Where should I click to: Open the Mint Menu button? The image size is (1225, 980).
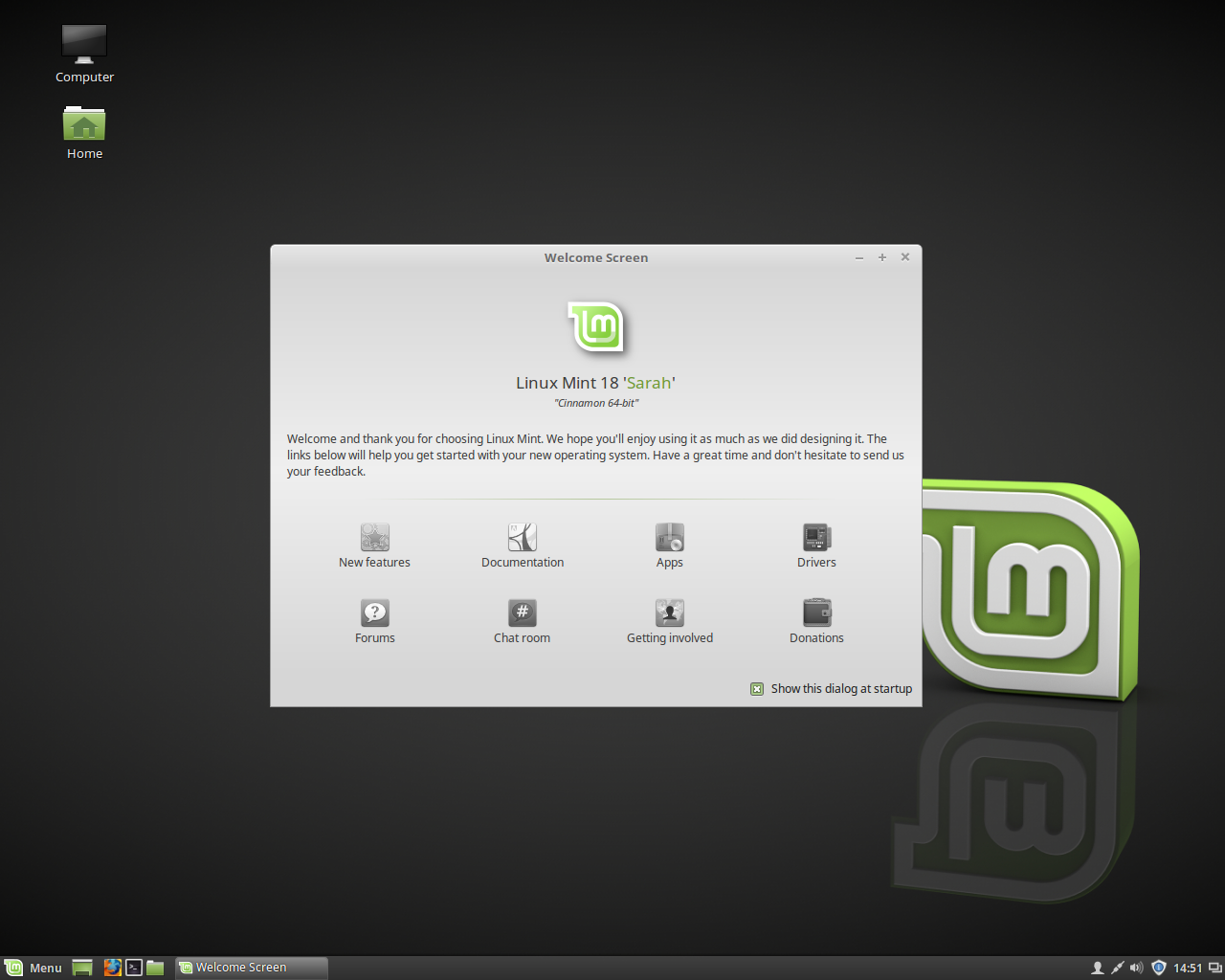point(33,968)
